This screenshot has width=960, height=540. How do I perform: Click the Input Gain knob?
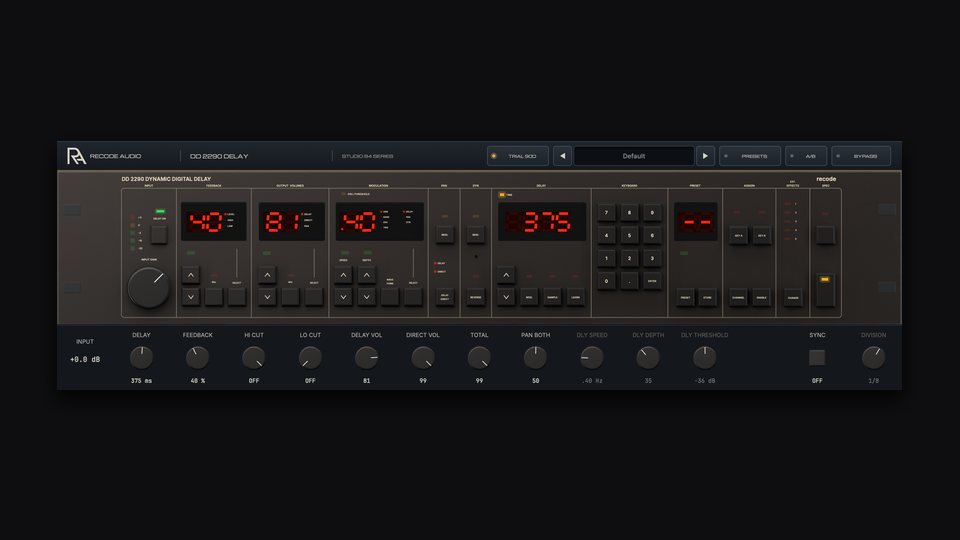point(148,287)
